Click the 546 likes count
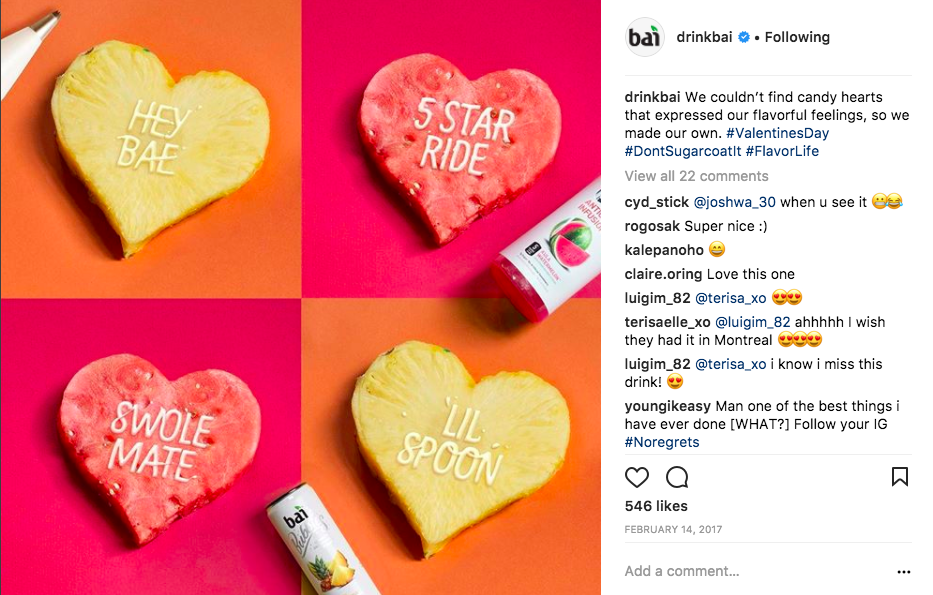933x595 pixels. click(x=656, y=506)
